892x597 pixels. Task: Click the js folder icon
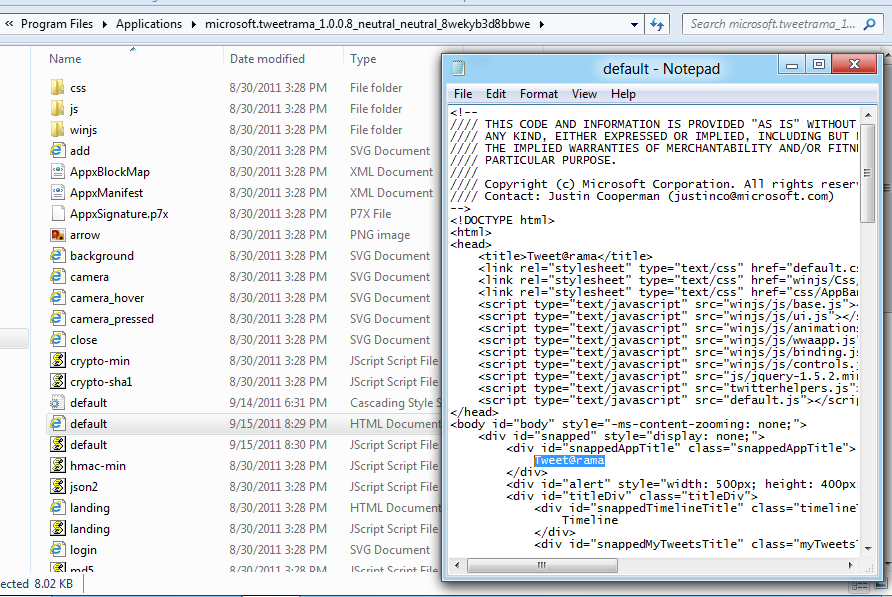[57, 109]
